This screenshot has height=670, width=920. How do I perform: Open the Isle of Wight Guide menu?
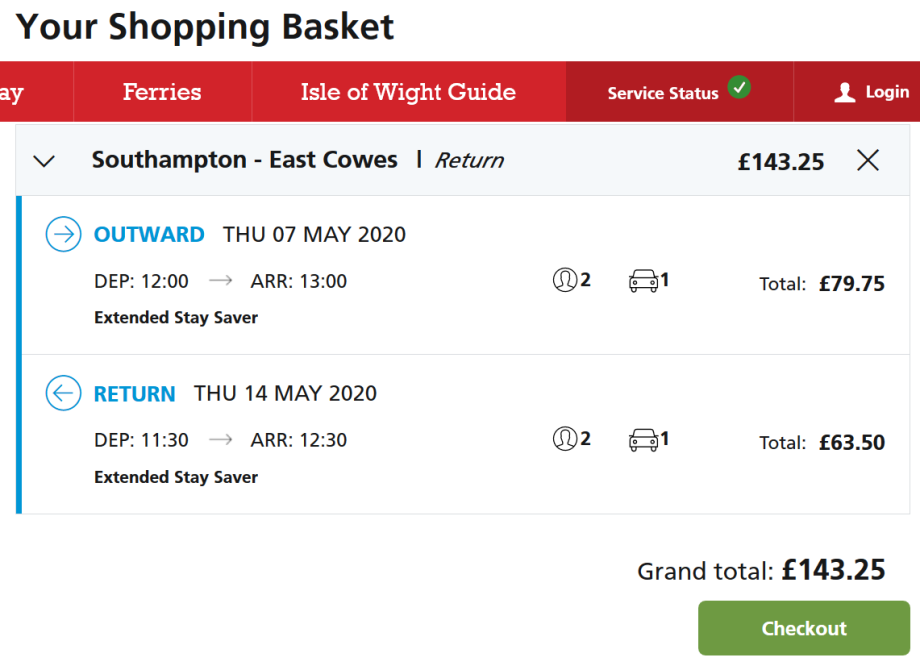[408, 92]
